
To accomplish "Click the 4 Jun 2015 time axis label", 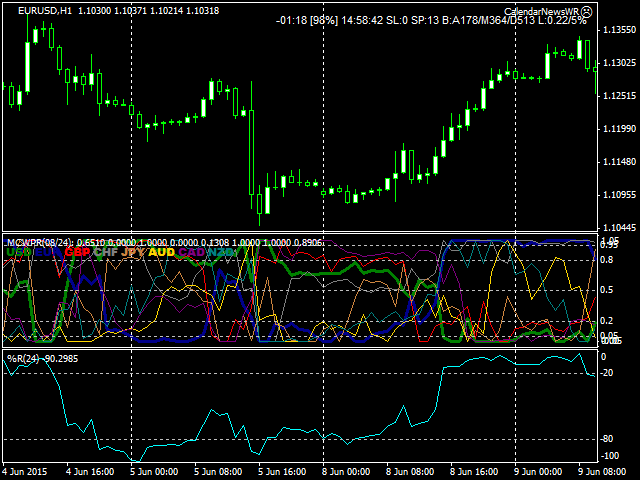I will 25,472.
